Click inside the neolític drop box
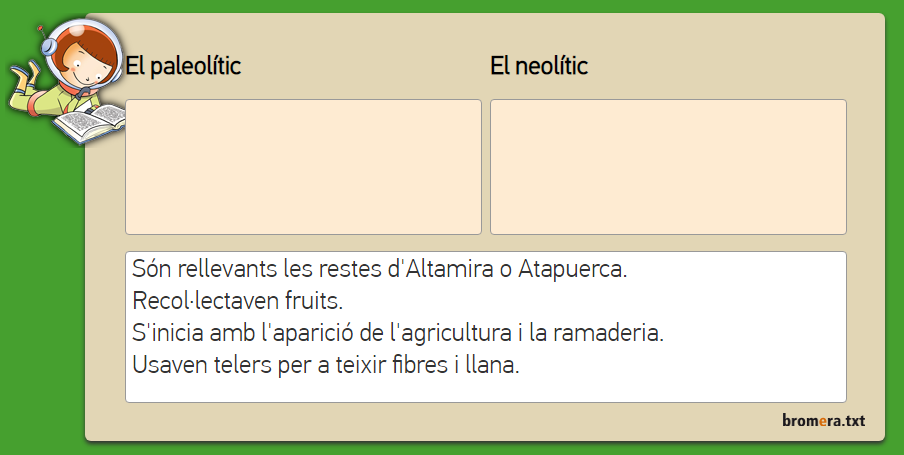This screenshot has height=455, width=904. [x=668, y=167]
